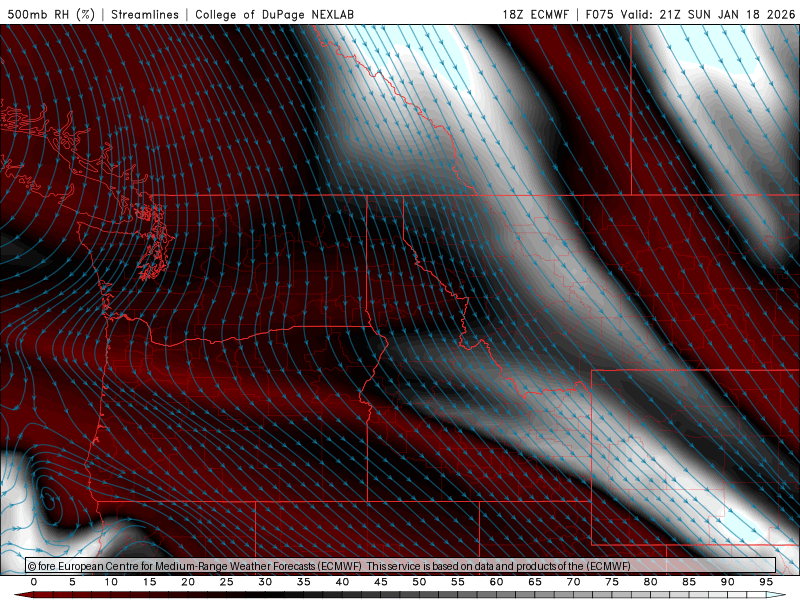The width and height of the screenshot is (800, 600).
Task: Click the '90' value on the color scale
Action: click(x=728, y=582)
